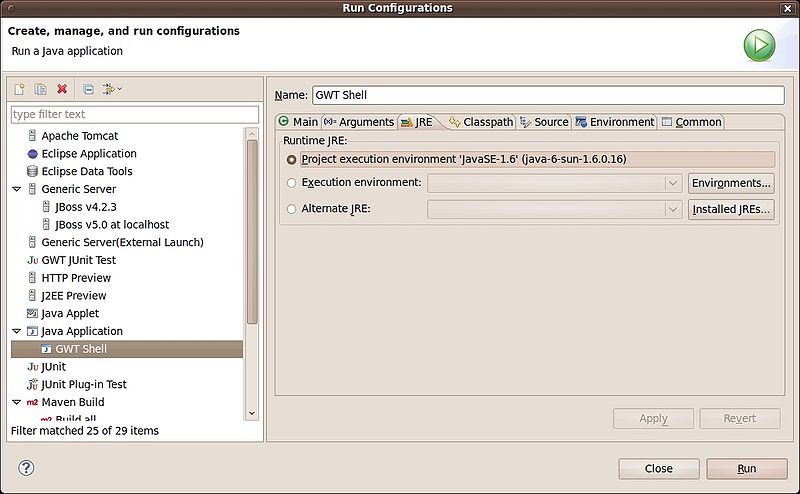800x494 pixels.
Task: Open the Source tab
Action: coord(544,122)
